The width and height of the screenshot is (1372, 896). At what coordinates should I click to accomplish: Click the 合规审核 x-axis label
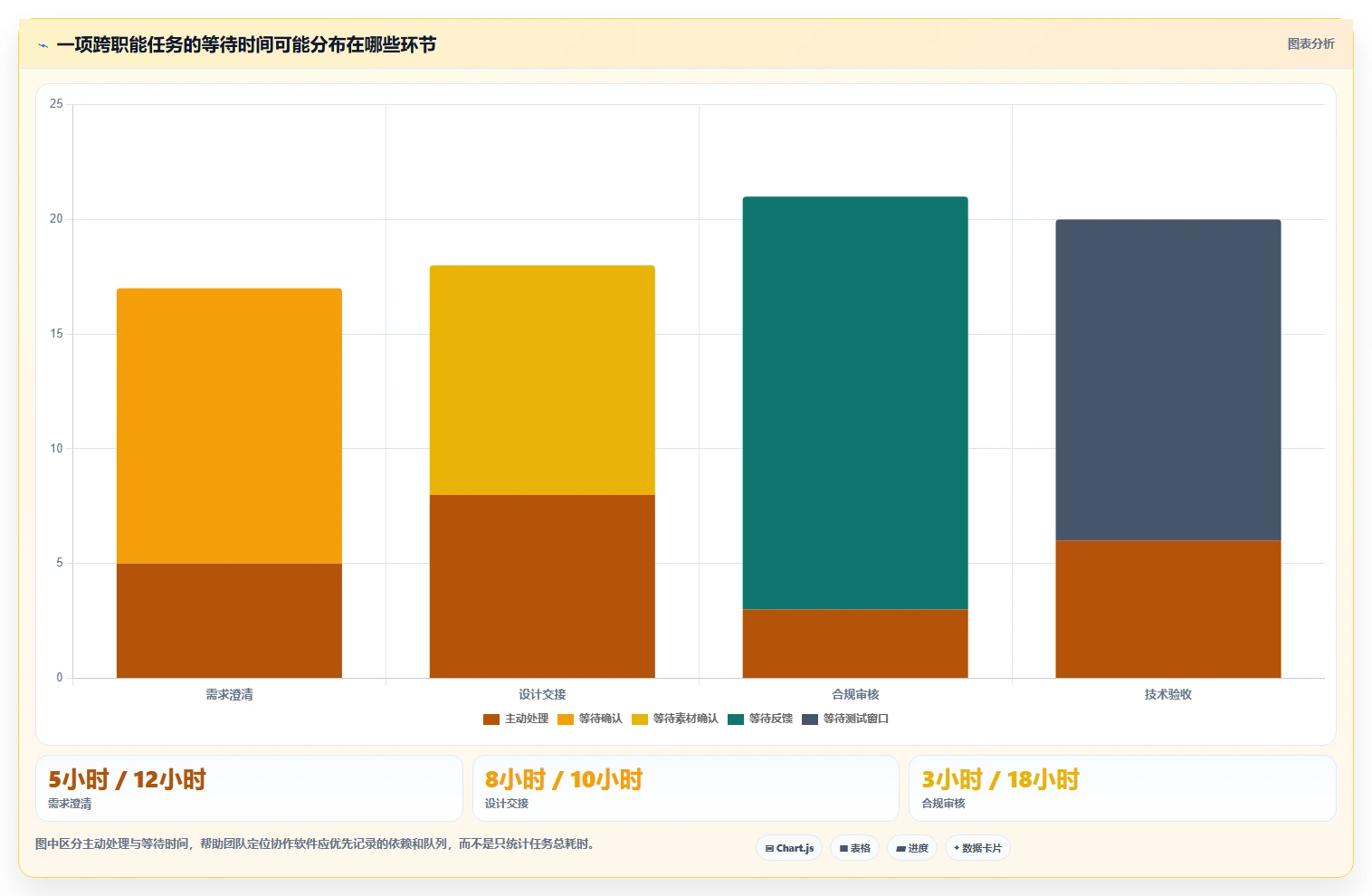pos(855,694)
